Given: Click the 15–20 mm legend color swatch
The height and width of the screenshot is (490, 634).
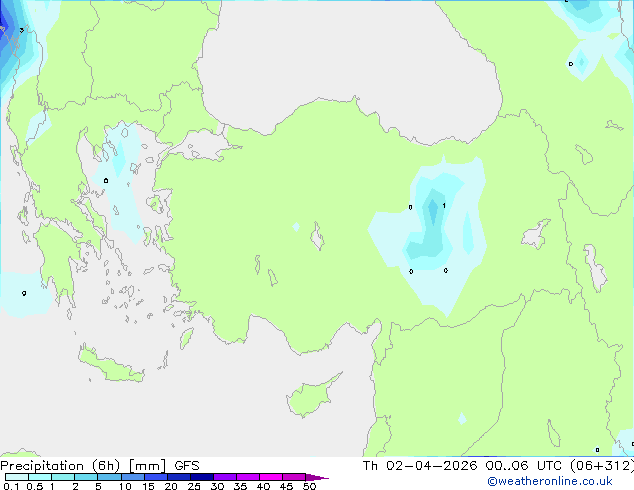Looking at the screenshot, I should [155, 477].
